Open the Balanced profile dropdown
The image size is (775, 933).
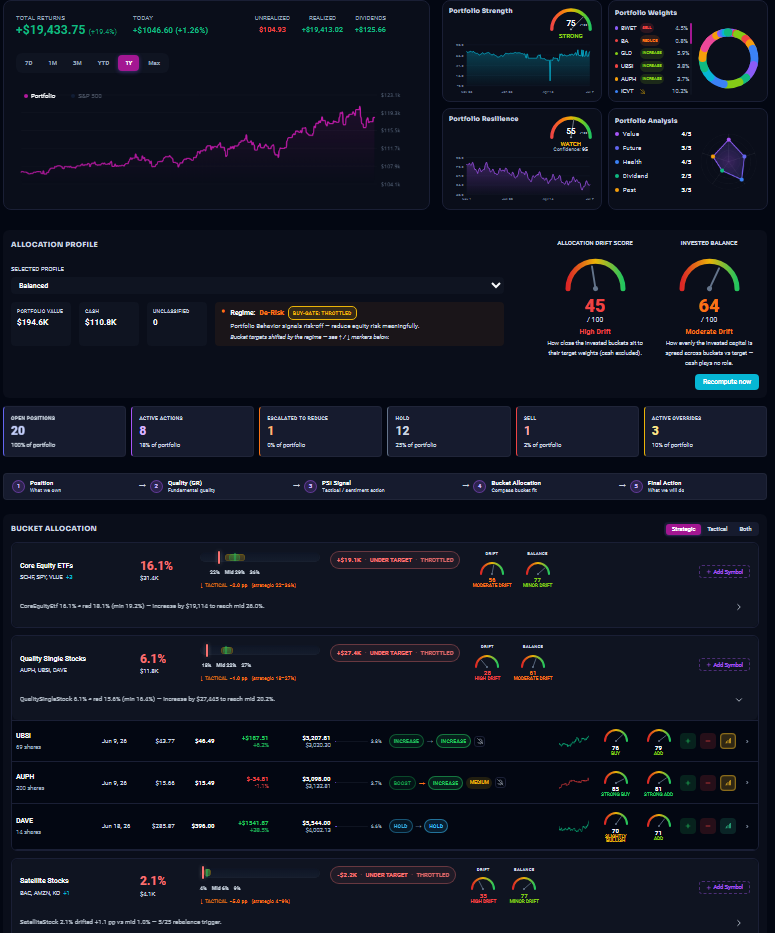coord(257,286)
